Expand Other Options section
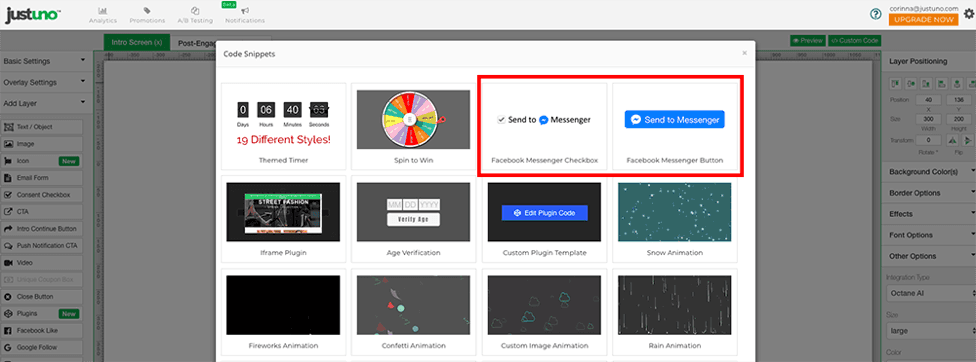The image size is (976, 362). point(930,256)
